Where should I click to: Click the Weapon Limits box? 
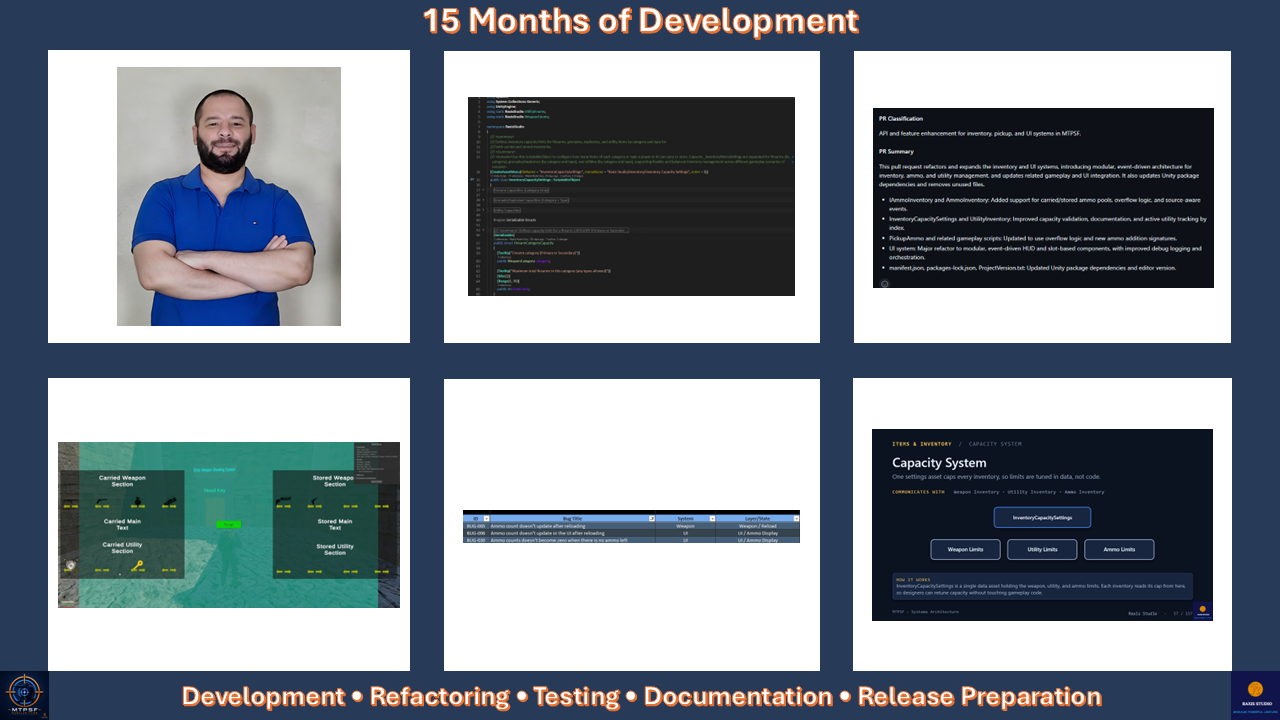tap(965, 549)
